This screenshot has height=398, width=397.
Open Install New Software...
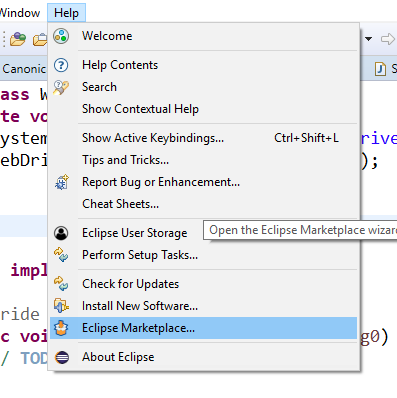click(203, 306)
